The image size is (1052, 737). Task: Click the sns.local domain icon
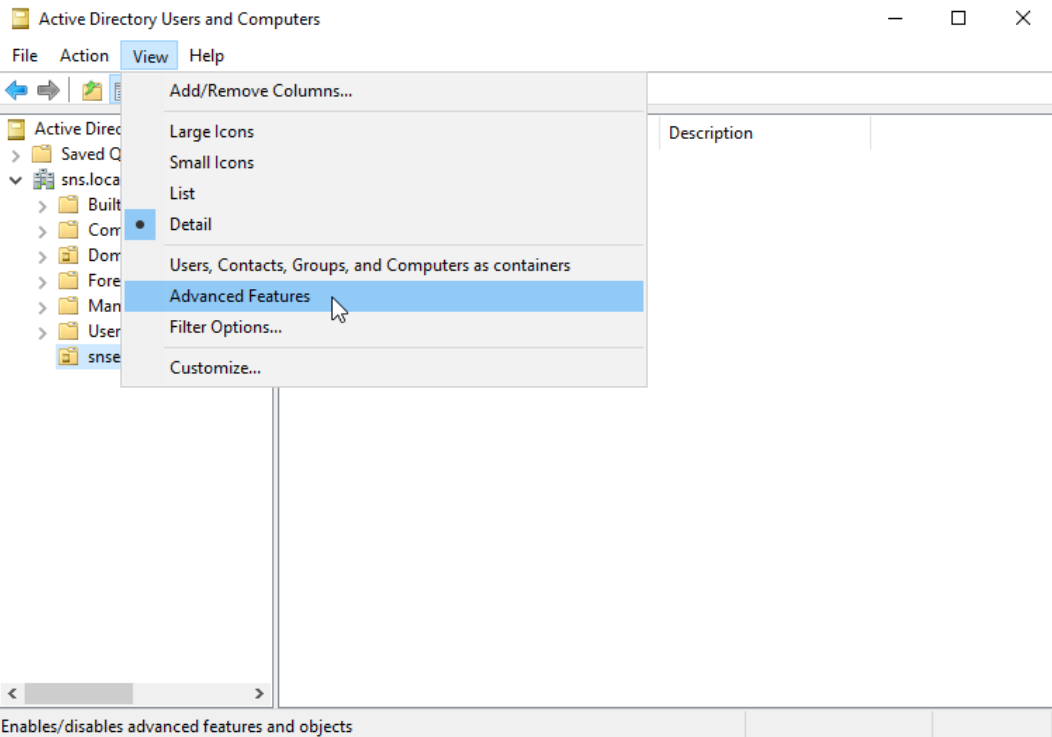point(44,179)
